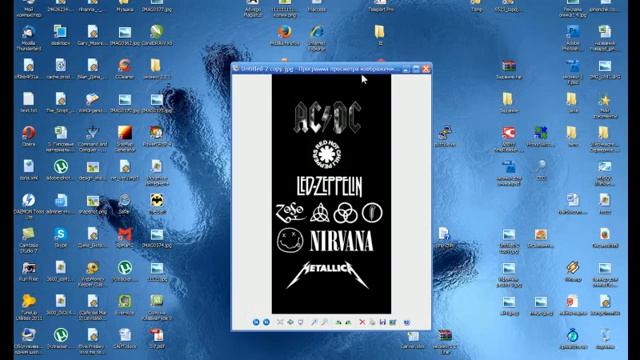Select Best Fit in viewer toolbar

pos(280,322)
